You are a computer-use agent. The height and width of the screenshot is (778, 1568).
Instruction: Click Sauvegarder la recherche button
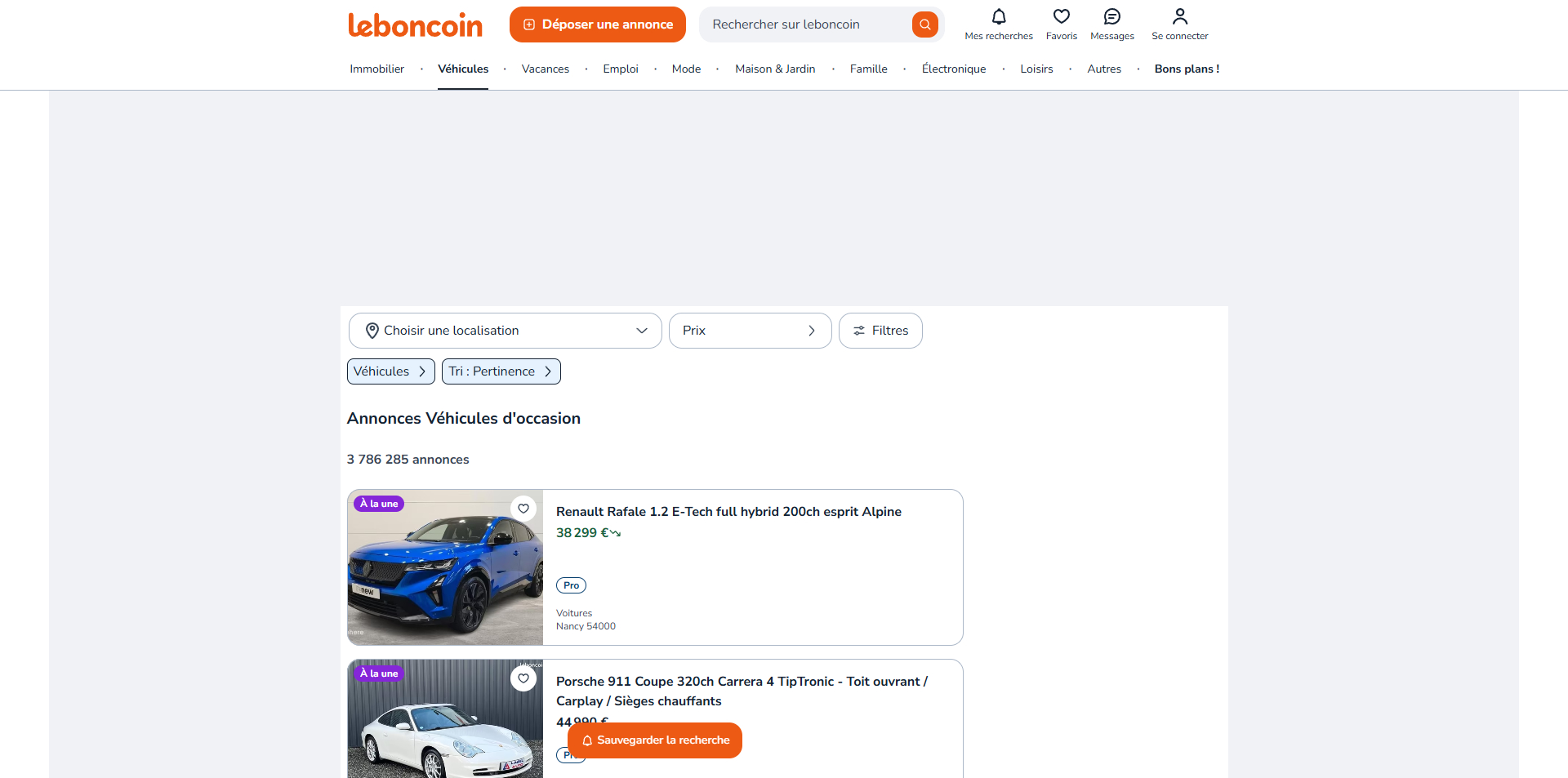pos(655,740)
